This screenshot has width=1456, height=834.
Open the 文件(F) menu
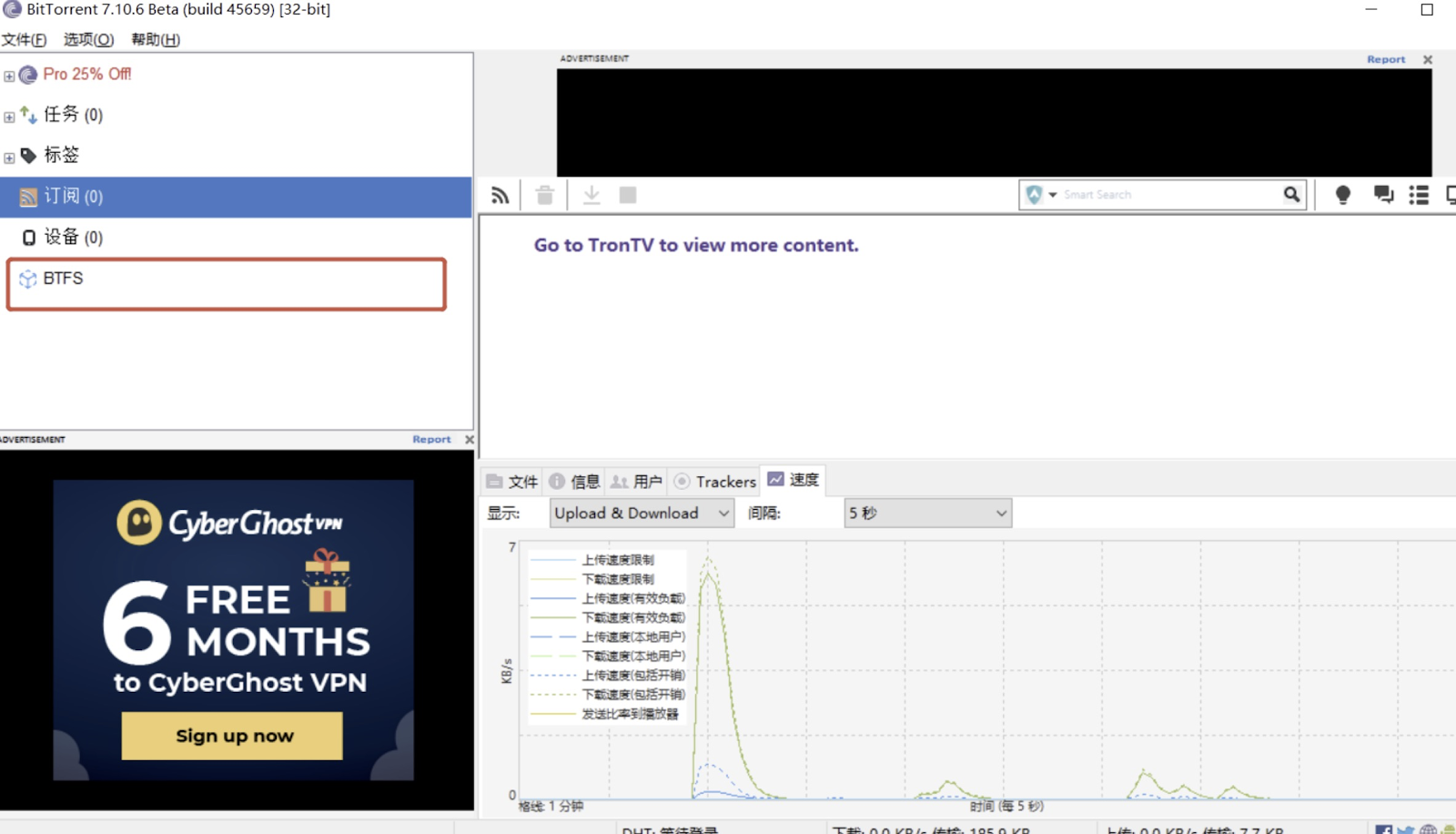[x=24, y=39]
